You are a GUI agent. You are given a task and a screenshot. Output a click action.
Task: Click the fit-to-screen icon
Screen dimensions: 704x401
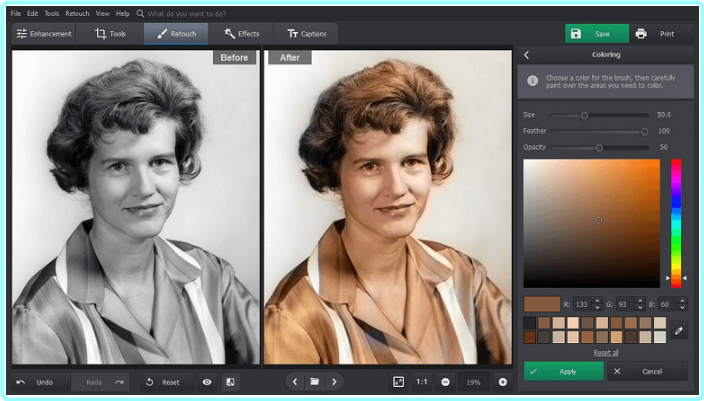[398, 382]
